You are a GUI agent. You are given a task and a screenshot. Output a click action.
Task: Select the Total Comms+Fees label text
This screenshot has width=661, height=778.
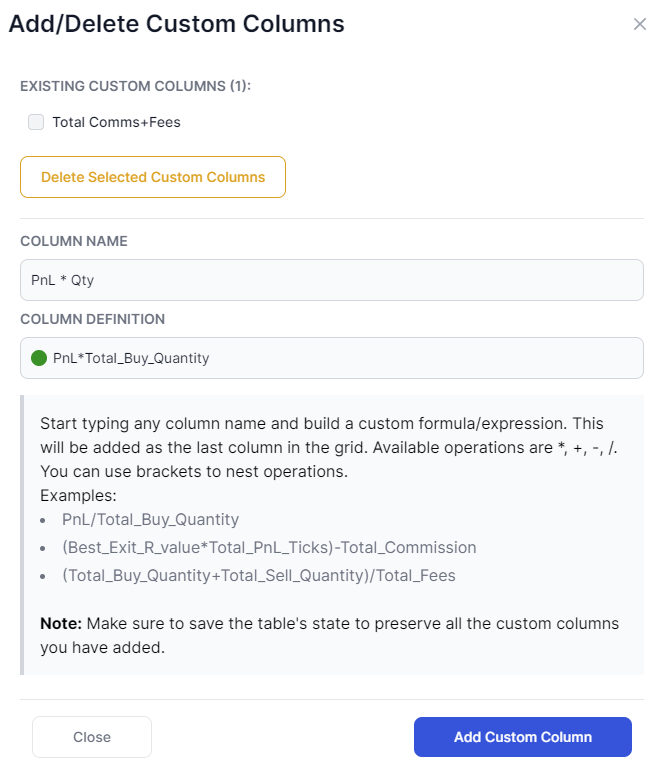(x=117, y=122)
